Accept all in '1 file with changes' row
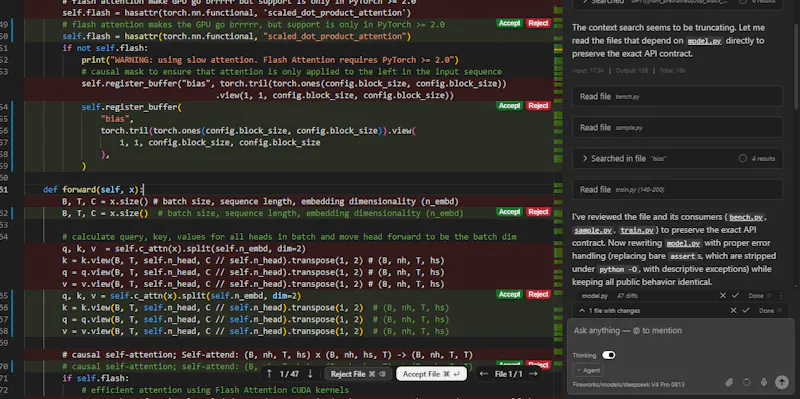The width and height of the screenshot is (800, 399). coord(746,310)
